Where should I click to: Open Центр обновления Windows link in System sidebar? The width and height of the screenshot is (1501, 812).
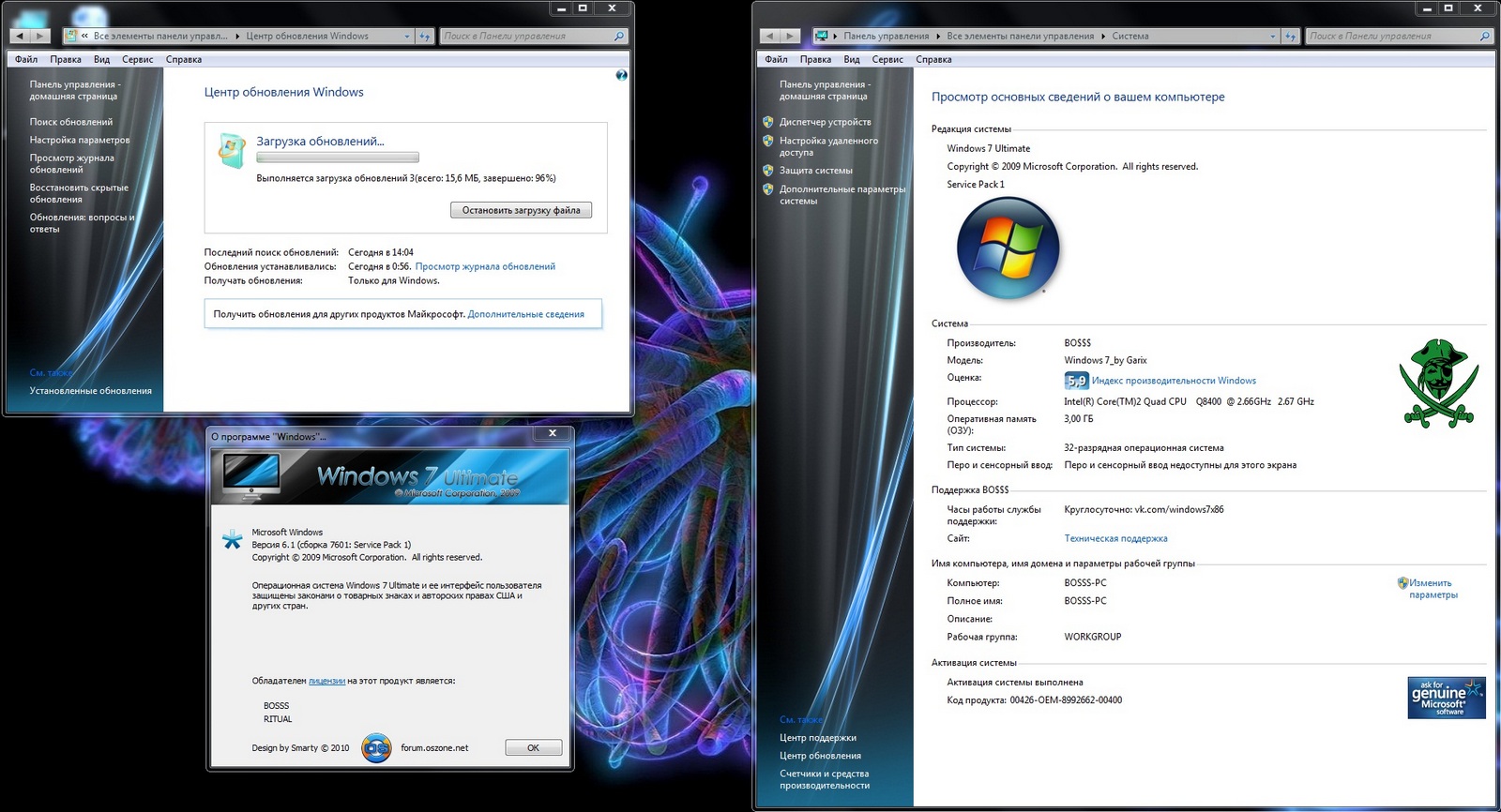(820, 756)
